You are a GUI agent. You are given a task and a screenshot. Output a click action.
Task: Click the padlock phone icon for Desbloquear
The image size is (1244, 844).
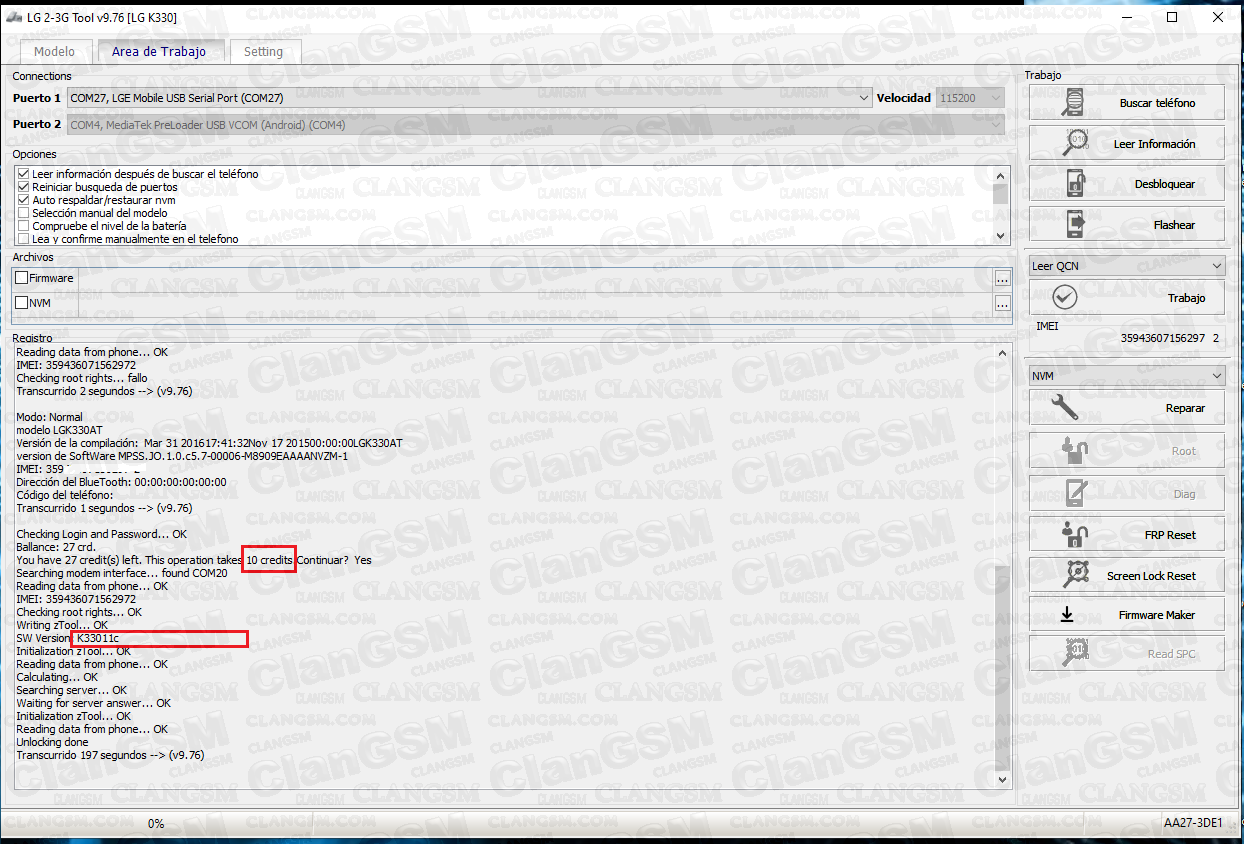[1075, 184]
